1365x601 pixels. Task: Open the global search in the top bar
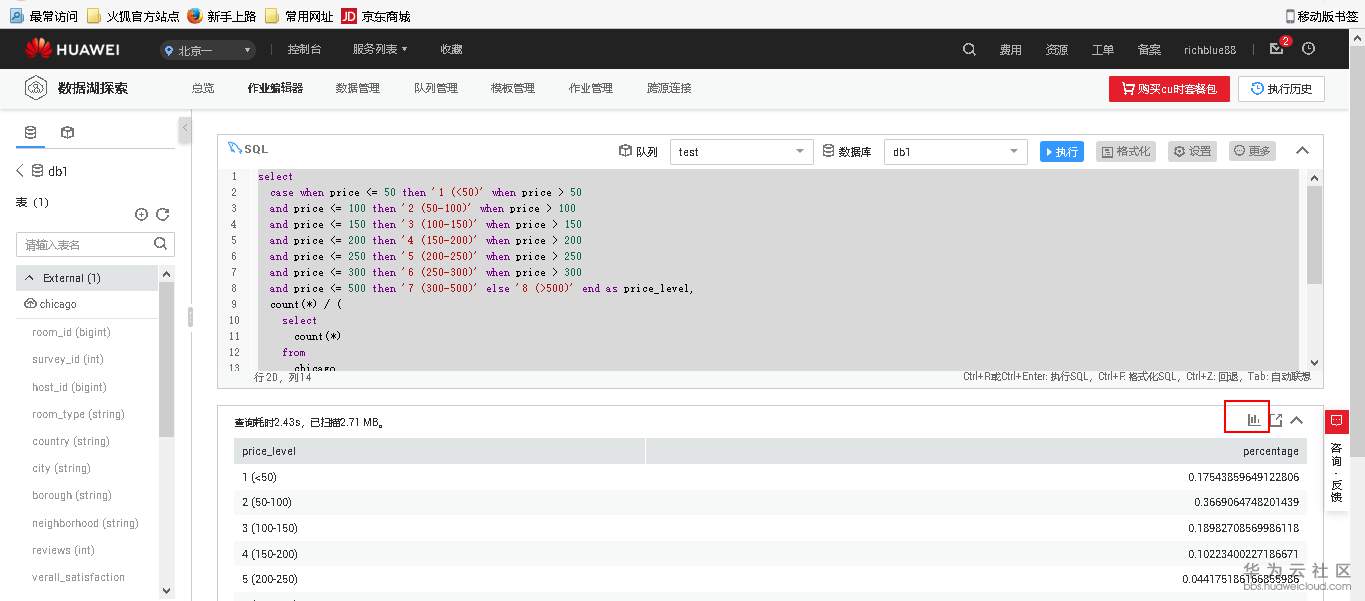[x=966, y=48]
